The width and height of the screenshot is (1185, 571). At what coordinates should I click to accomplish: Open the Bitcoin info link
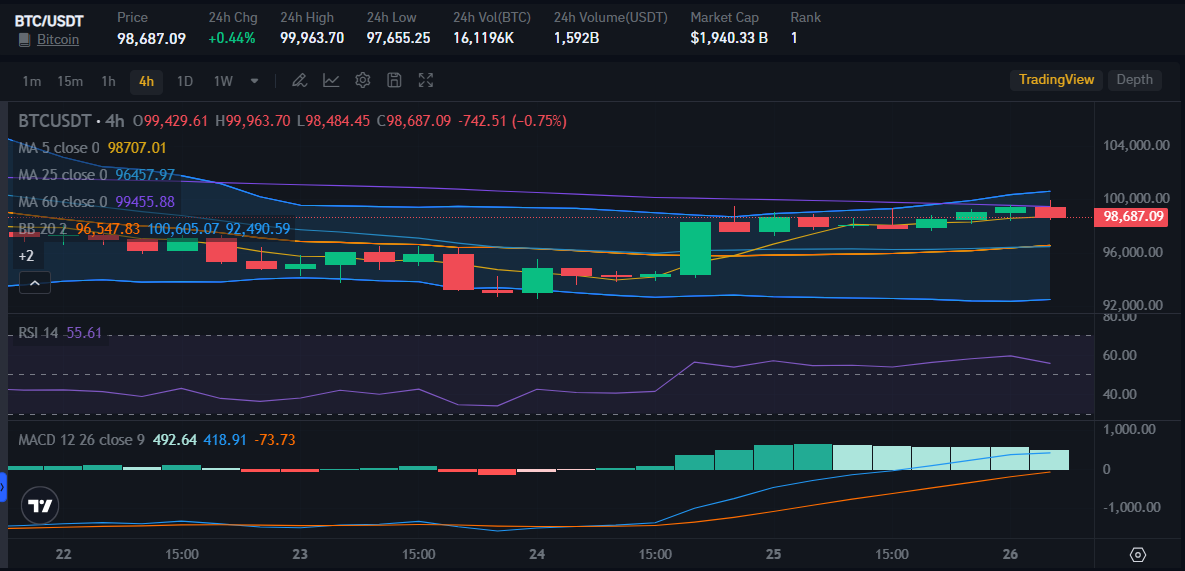pos(58,39)
